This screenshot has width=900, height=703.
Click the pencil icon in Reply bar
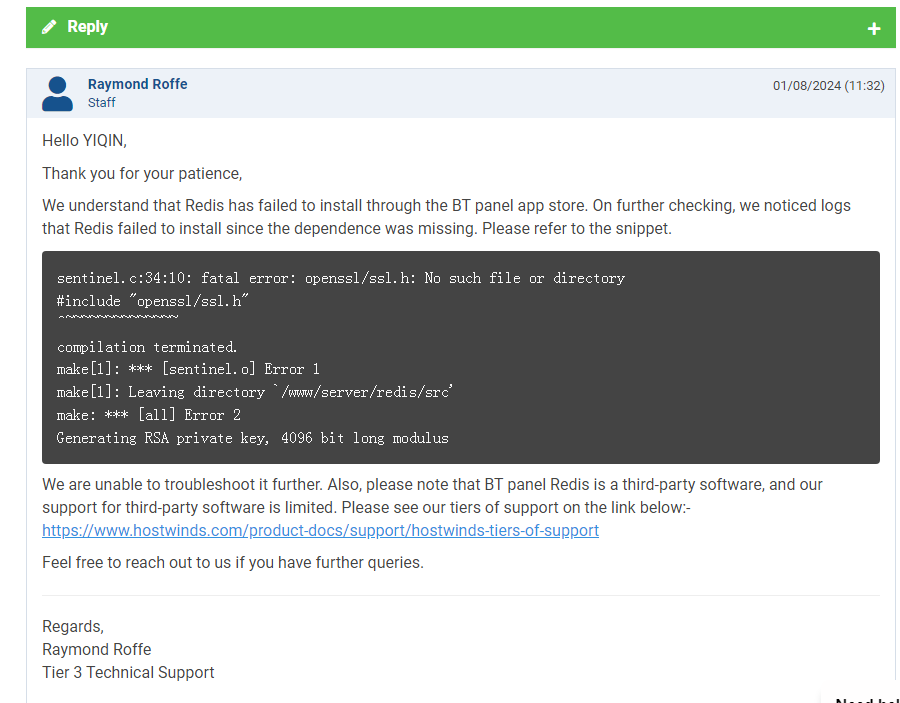pyautogui.click(x=49, y=27)
